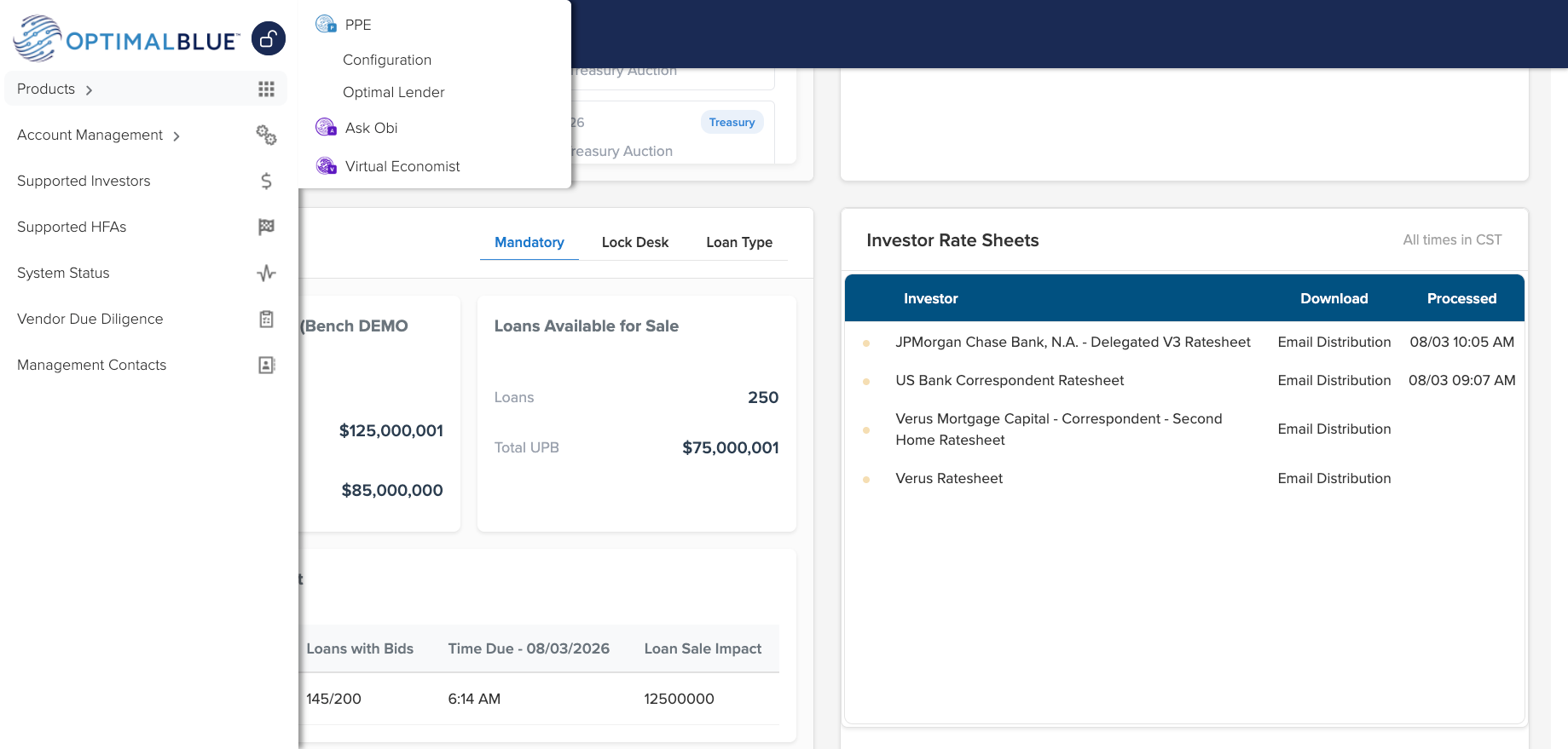The height and width of the screenshot is (749, 1568).
Task: Click Email Distribution for JPMorgan Chase
Action: pos(1334,342)
